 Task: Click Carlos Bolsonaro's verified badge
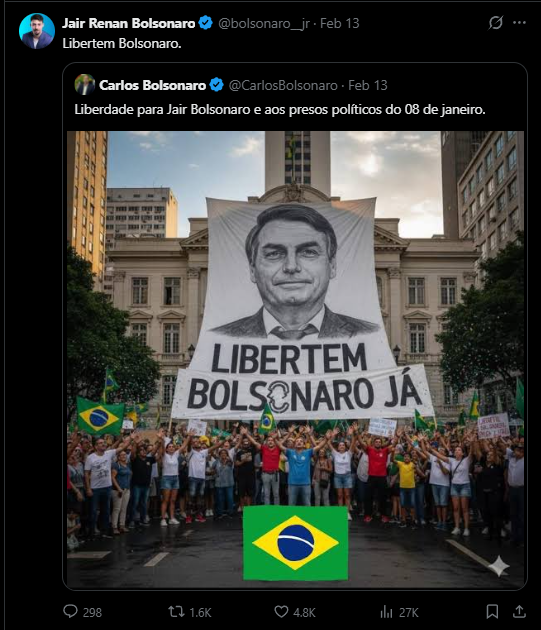tap(217, 84)
